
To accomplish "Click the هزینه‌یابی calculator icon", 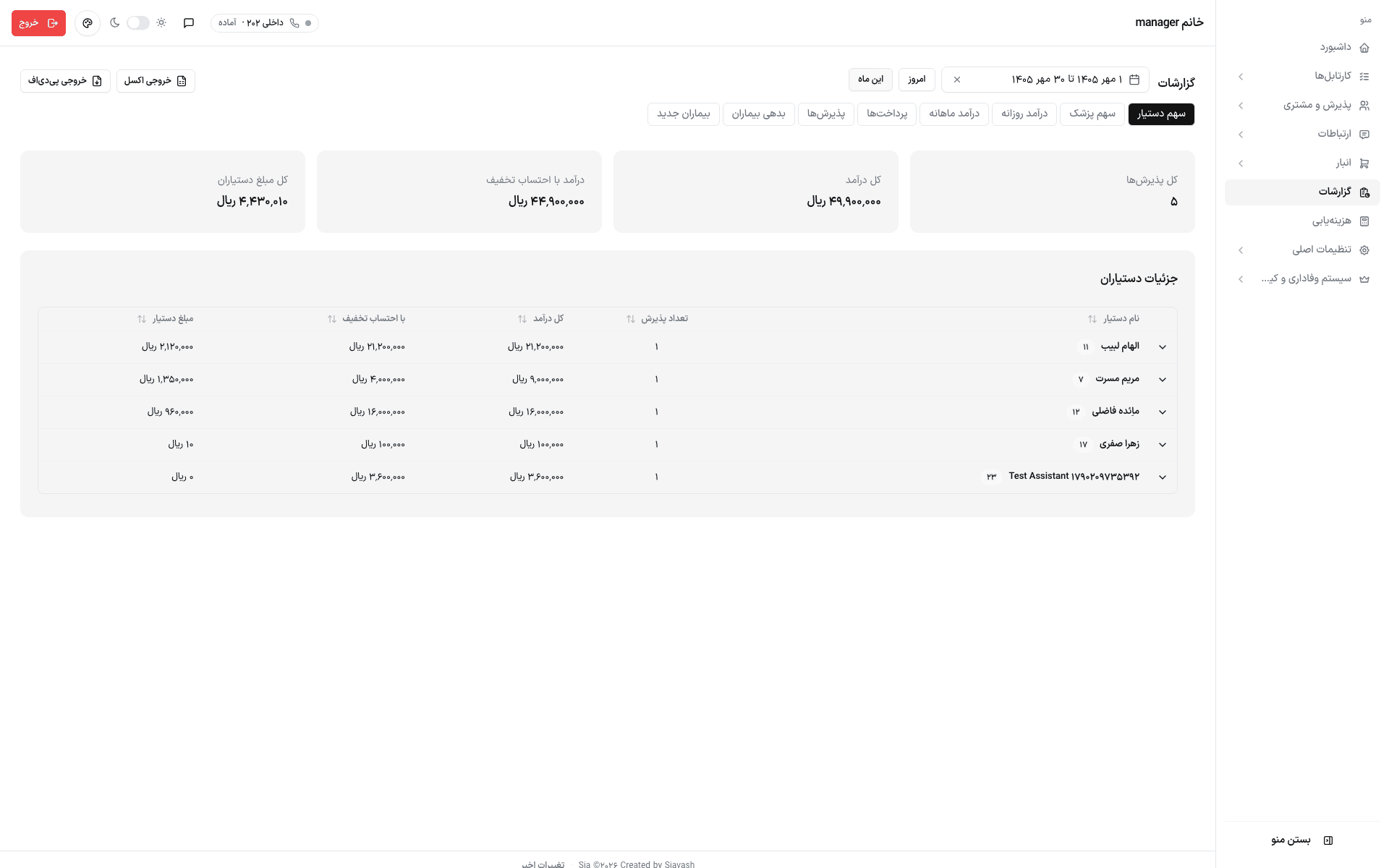I will click(1364, 221).
